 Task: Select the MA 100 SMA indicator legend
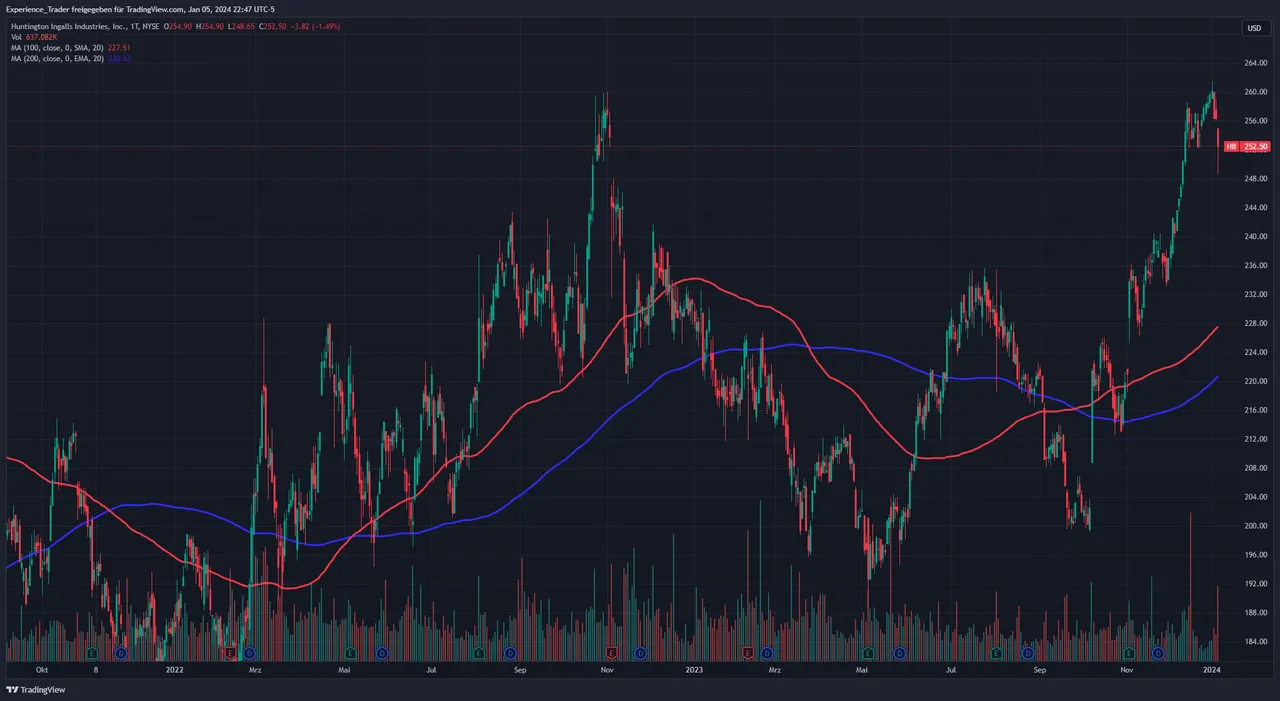click(71, 48)
